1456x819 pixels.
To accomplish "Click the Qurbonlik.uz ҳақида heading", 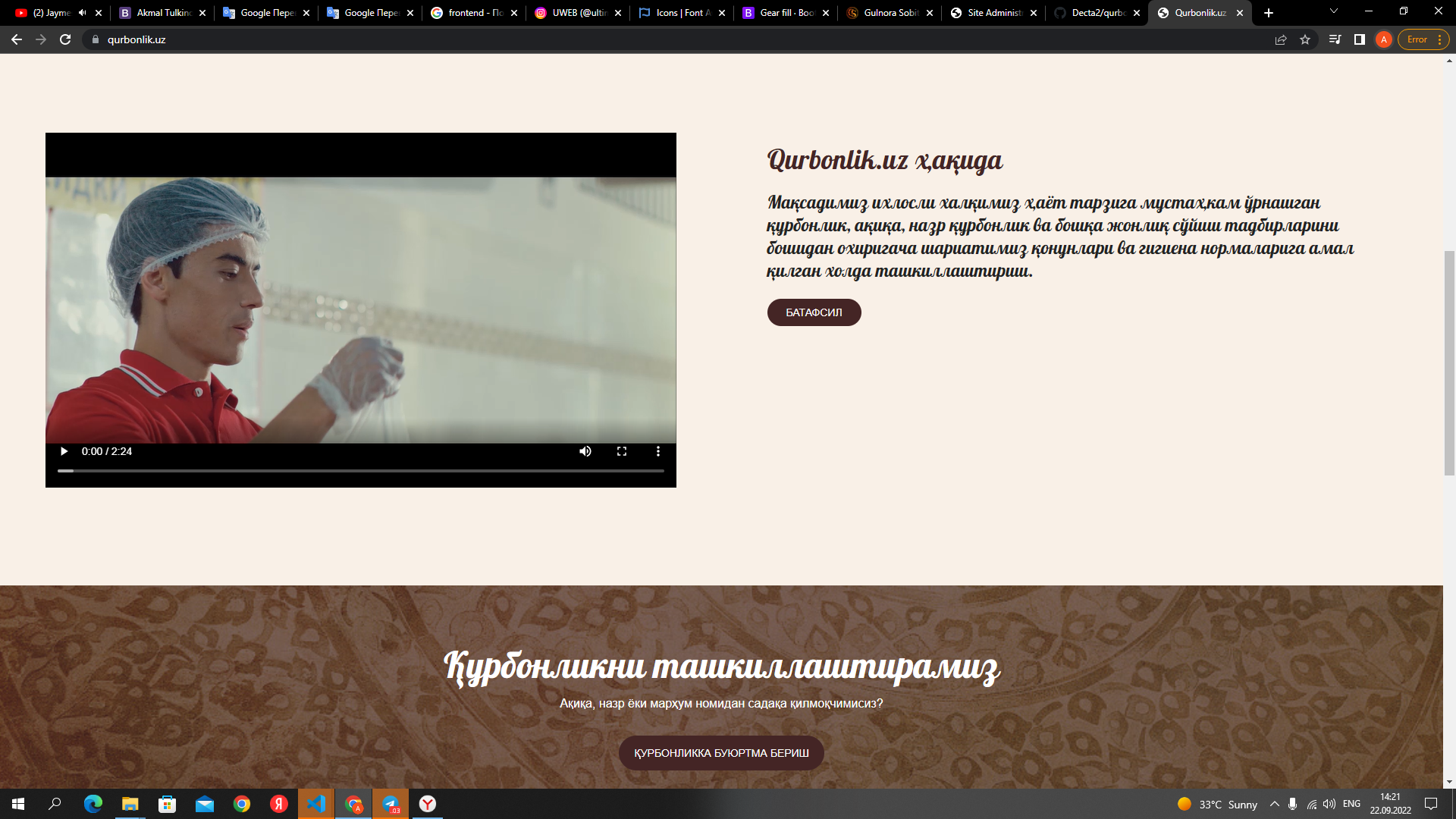I will click(884, 160).
